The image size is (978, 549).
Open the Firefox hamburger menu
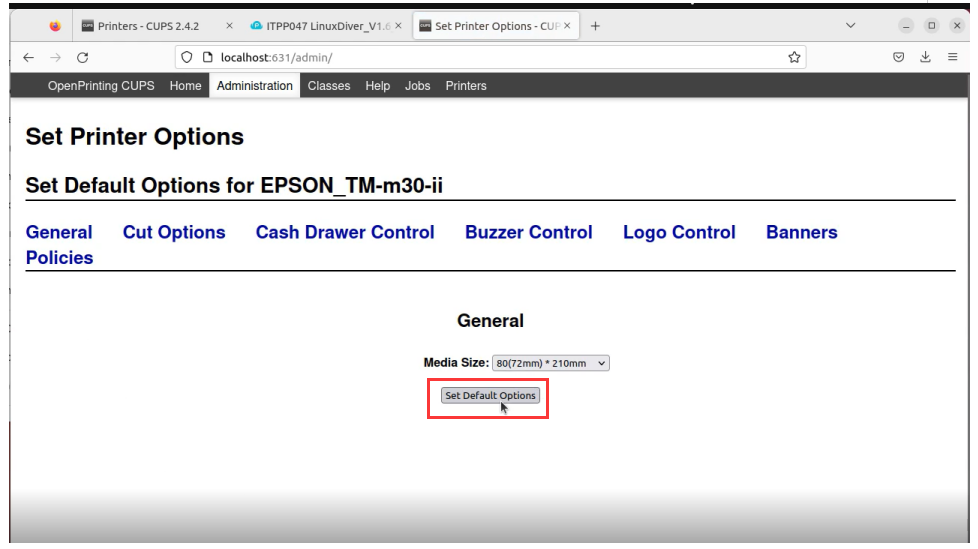(x=952, y=57)
